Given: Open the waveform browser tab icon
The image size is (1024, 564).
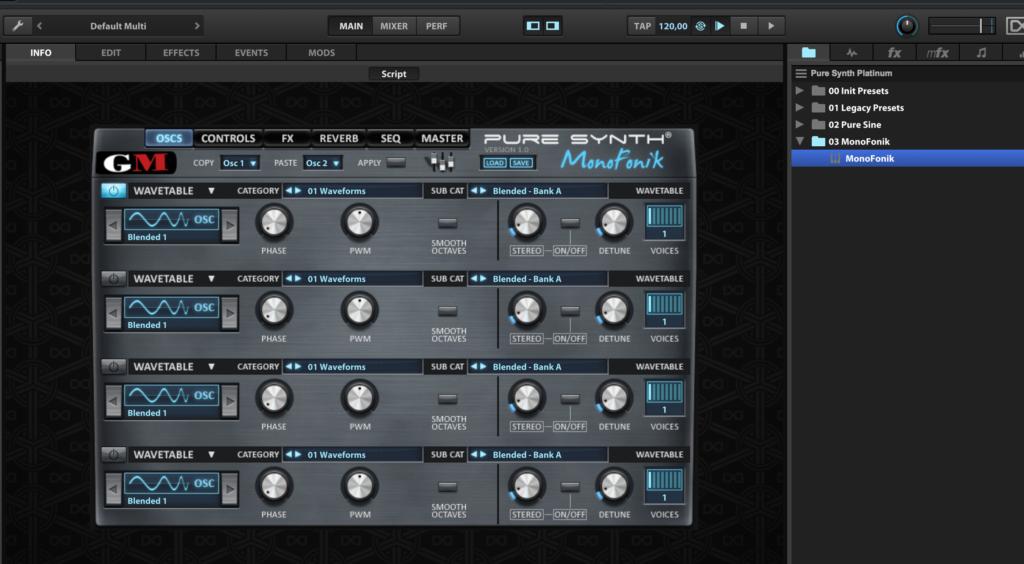Looking at the screenshot, I should pos(852,53).
